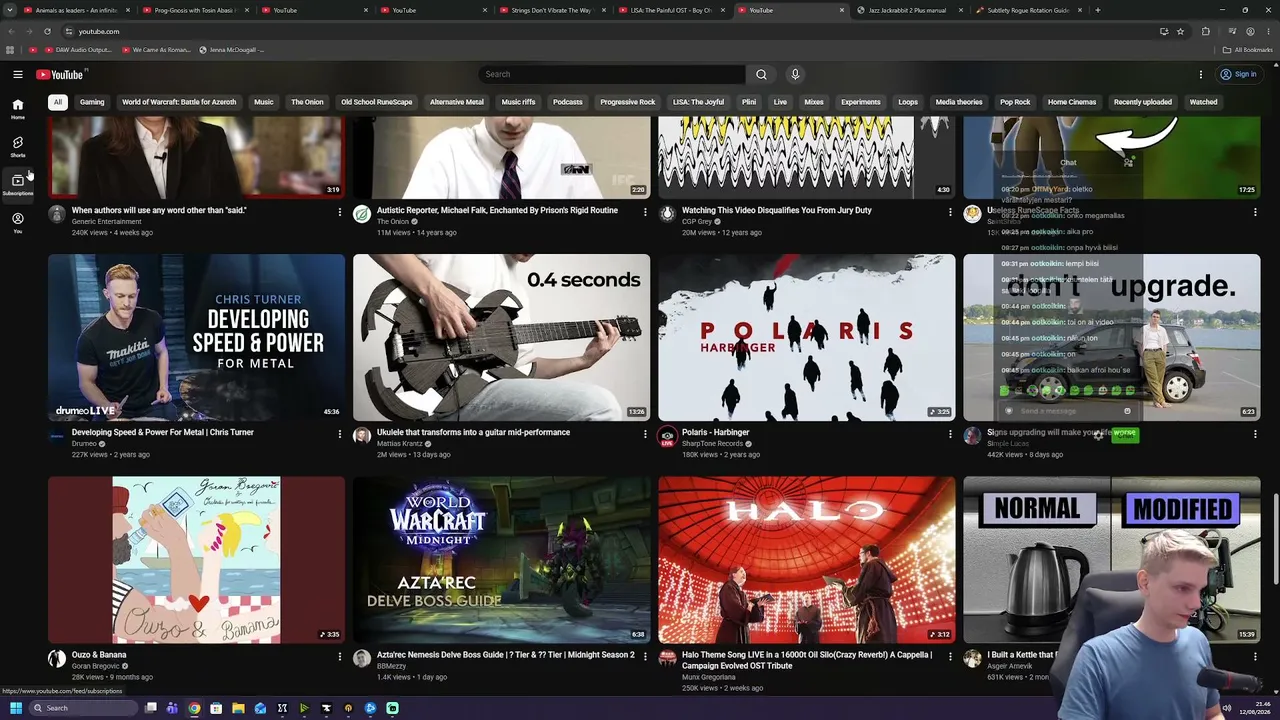The image size is (1280, 720).
Task: Play the 0.4 seconds ukulele thumbnail
Action: (501, 337)
